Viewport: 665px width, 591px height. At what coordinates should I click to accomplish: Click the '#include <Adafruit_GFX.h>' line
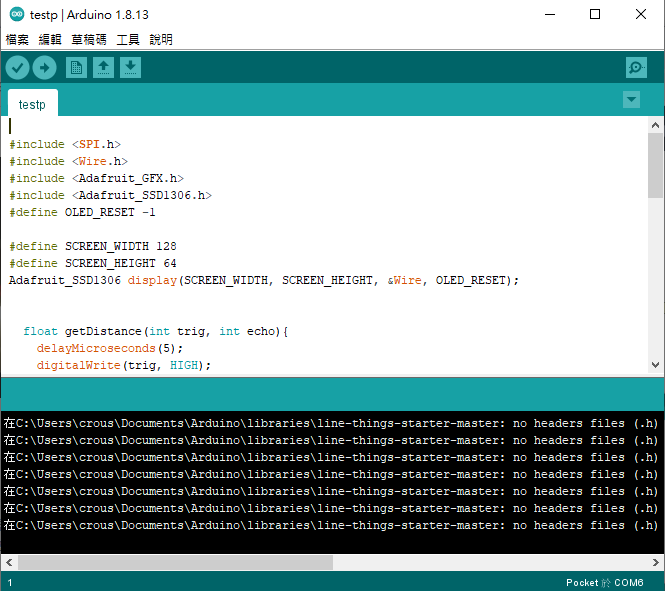(x=97, y=178)
